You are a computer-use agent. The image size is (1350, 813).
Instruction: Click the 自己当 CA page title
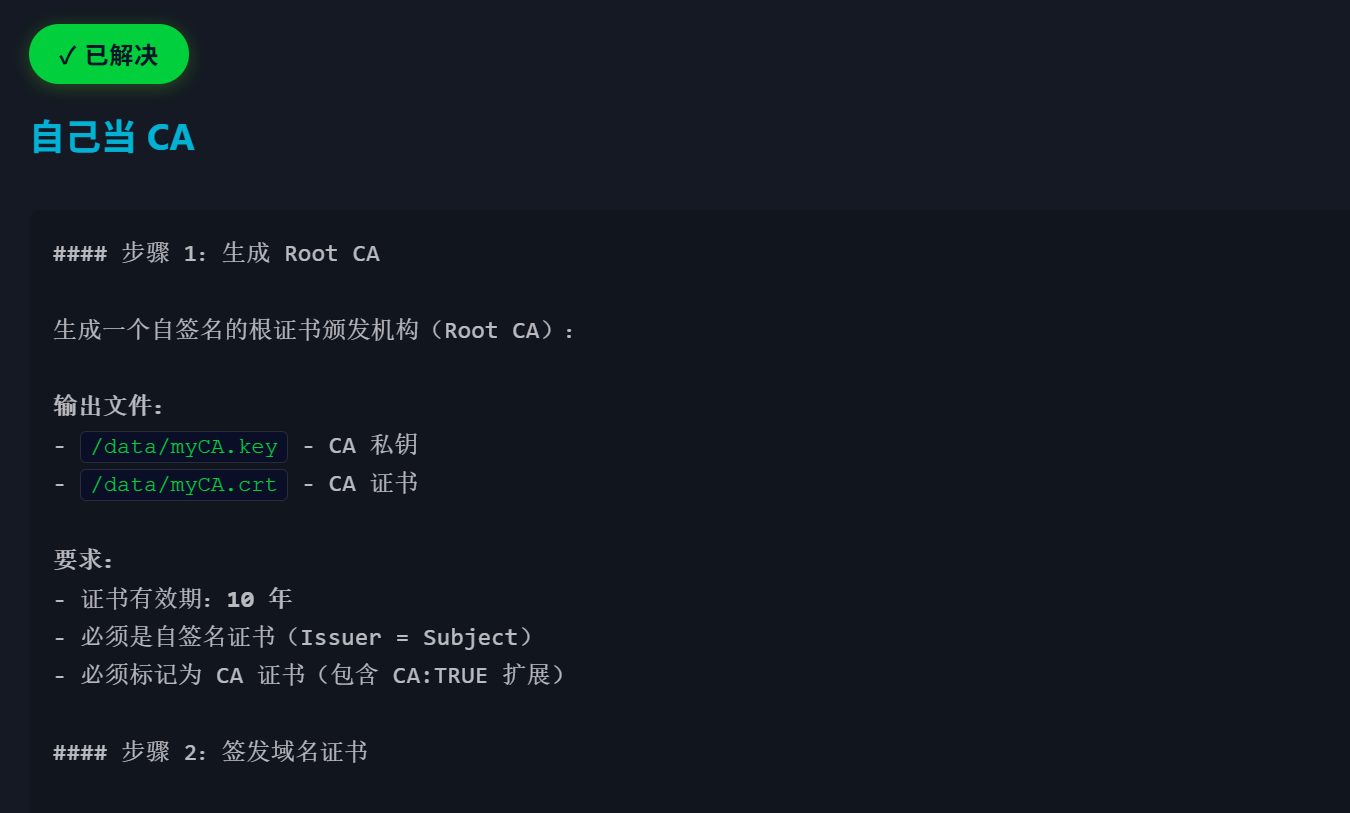[112, 137]
